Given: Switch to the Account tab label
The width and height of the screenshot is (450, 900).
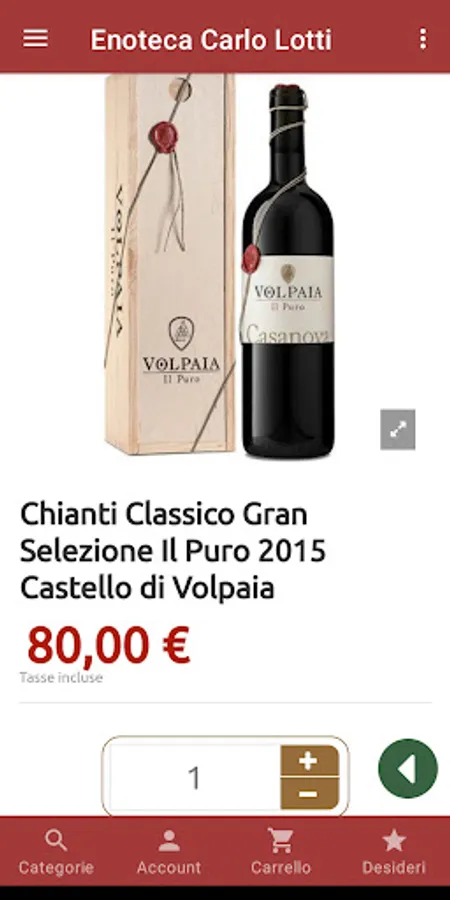Looking at the screenshot, I should pos(169,867).
